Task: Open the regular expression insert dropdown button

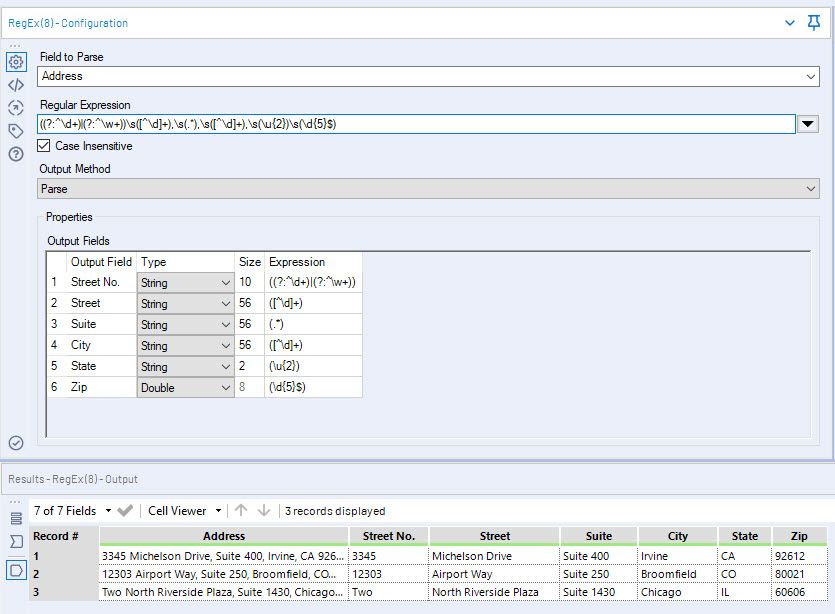Action: pyautogui.click(x=810, y=124)
